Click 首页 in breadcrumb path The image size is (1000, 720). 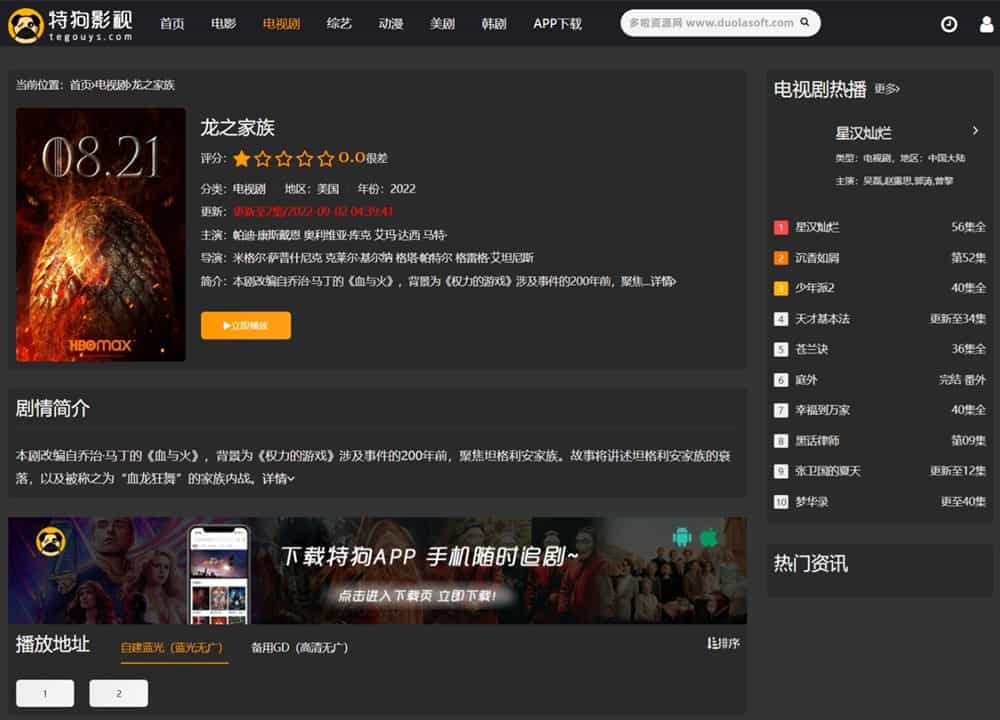click(x=80, y=85)
